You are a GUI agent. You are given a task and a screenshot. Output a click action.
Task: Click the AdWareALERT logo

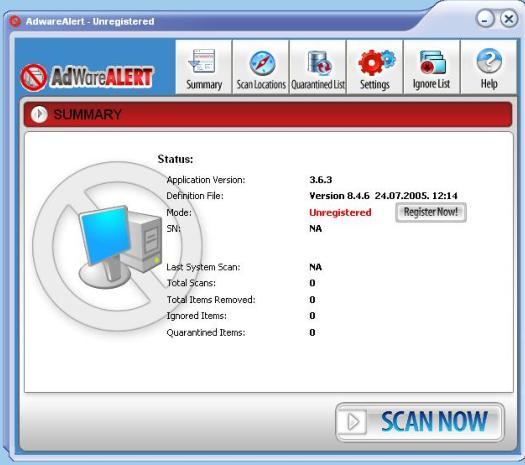(86, 77)
